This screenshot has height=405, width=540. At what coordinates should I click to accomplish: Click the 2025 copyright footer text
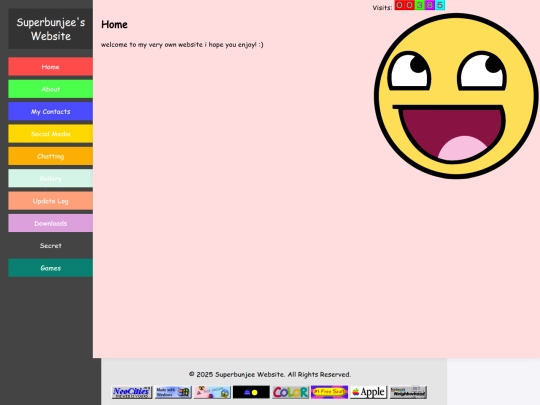(x=270, y=374)
